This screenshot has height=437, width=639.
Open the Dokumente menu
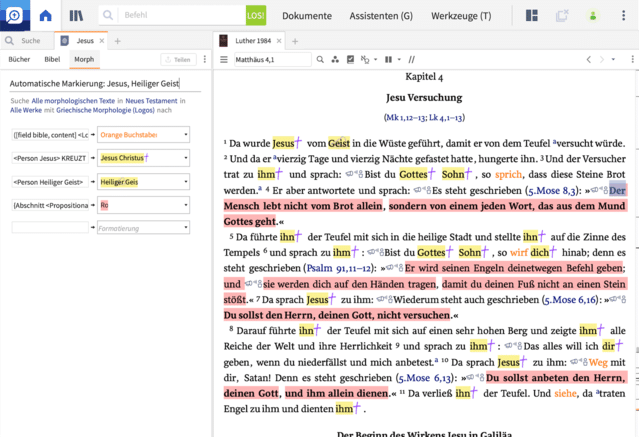[x=307, y=16]
